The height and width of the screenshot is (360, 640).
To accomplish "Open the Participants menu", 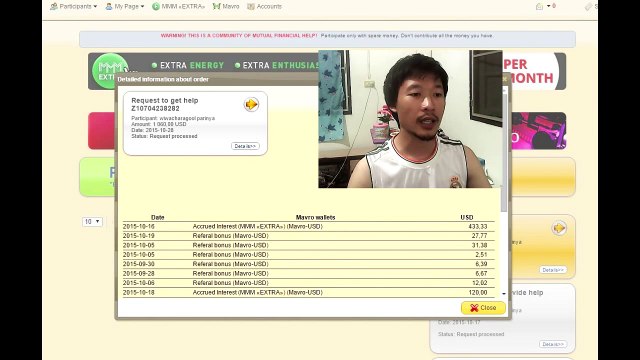I will (73, 7).
